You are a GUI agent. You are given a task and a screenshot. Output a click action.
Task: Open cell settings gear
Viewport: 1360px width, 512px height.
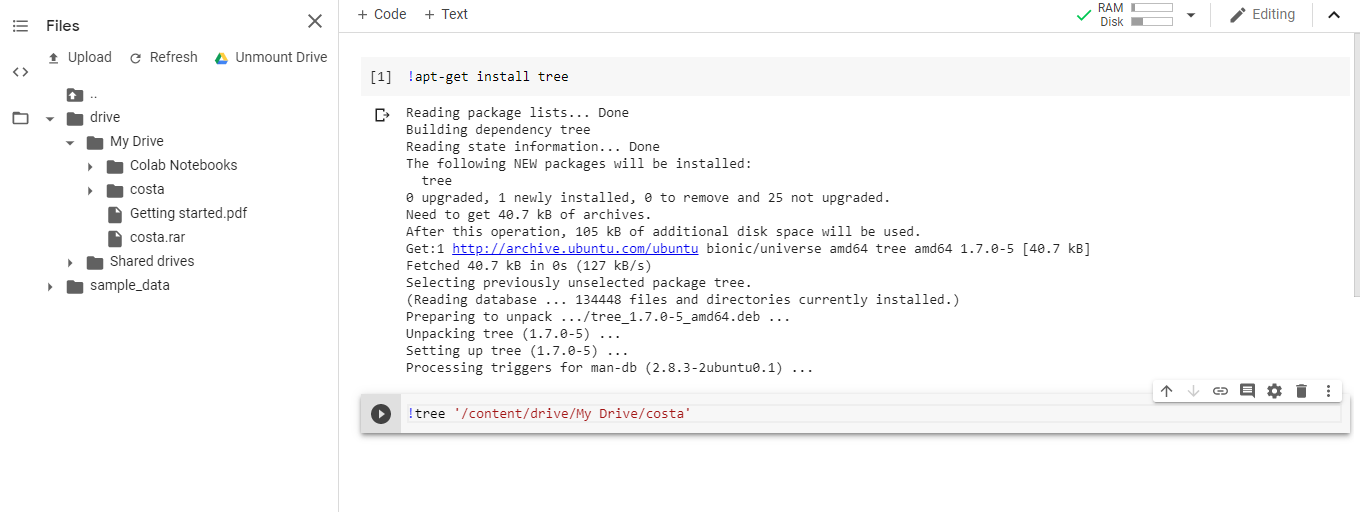tap(1274, 391)
